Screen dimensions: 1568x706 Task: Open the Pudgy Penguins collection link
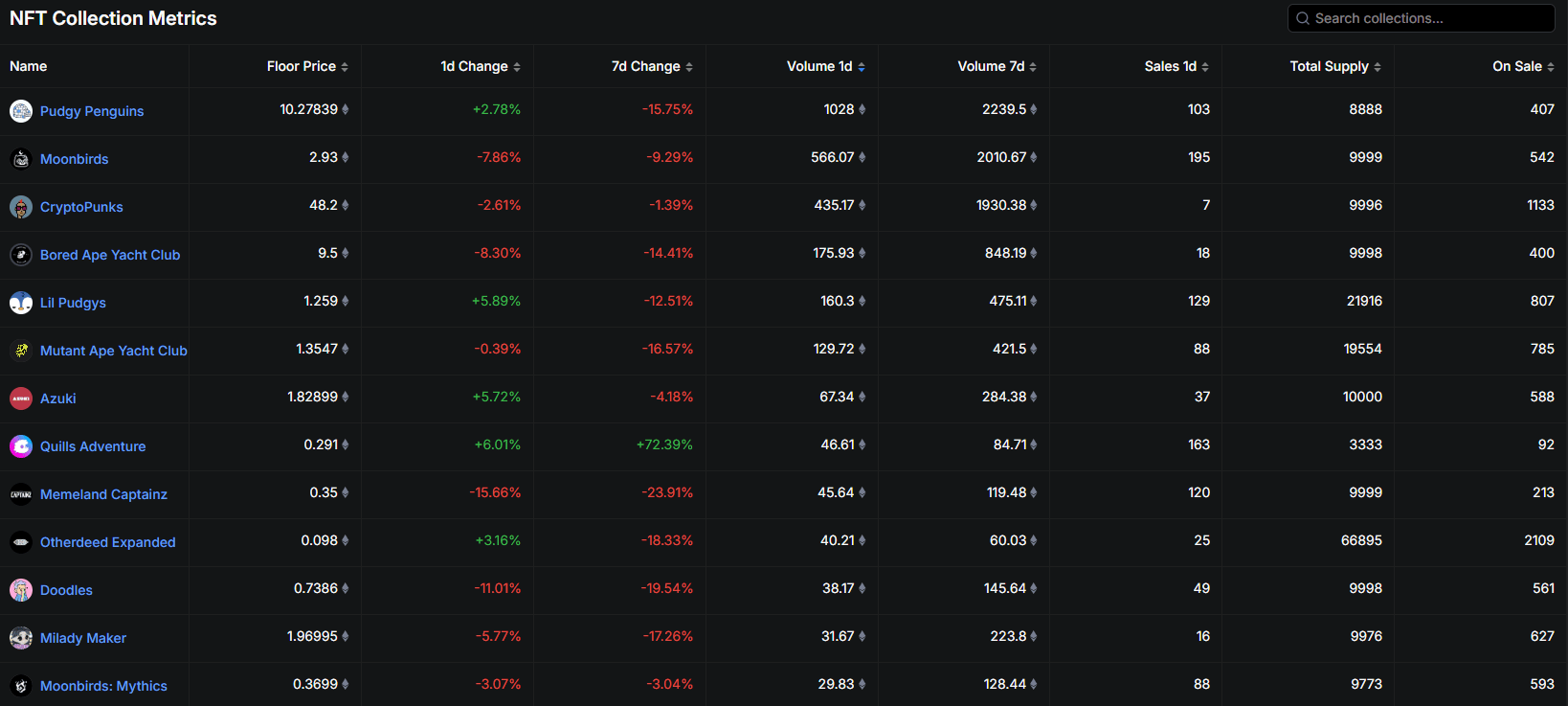point(92,111)
